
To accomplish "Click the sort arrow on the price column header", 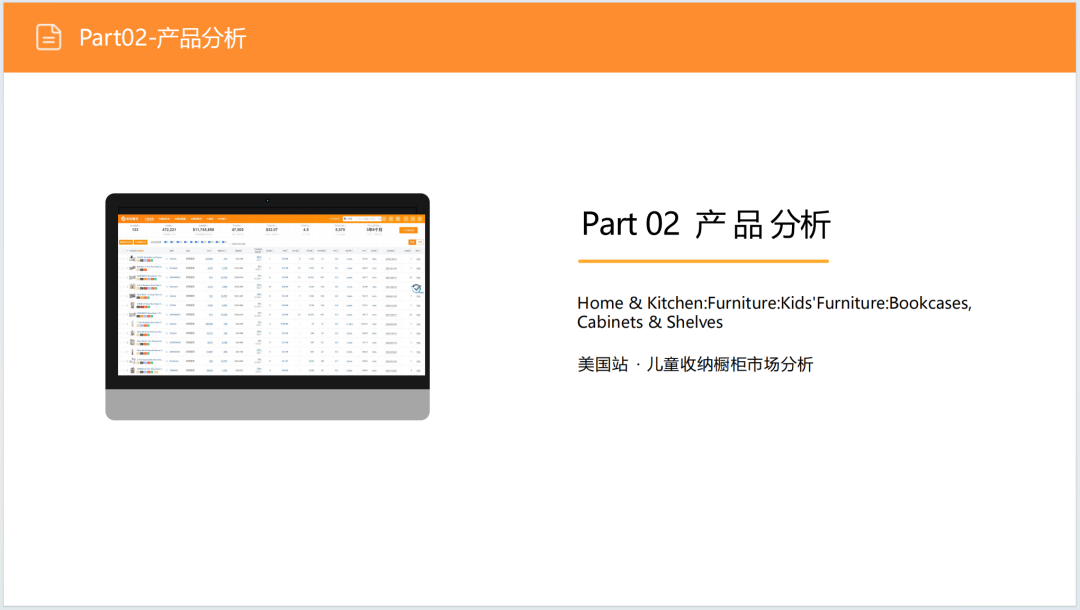I will pyautogui.click(x=287, y=250).
